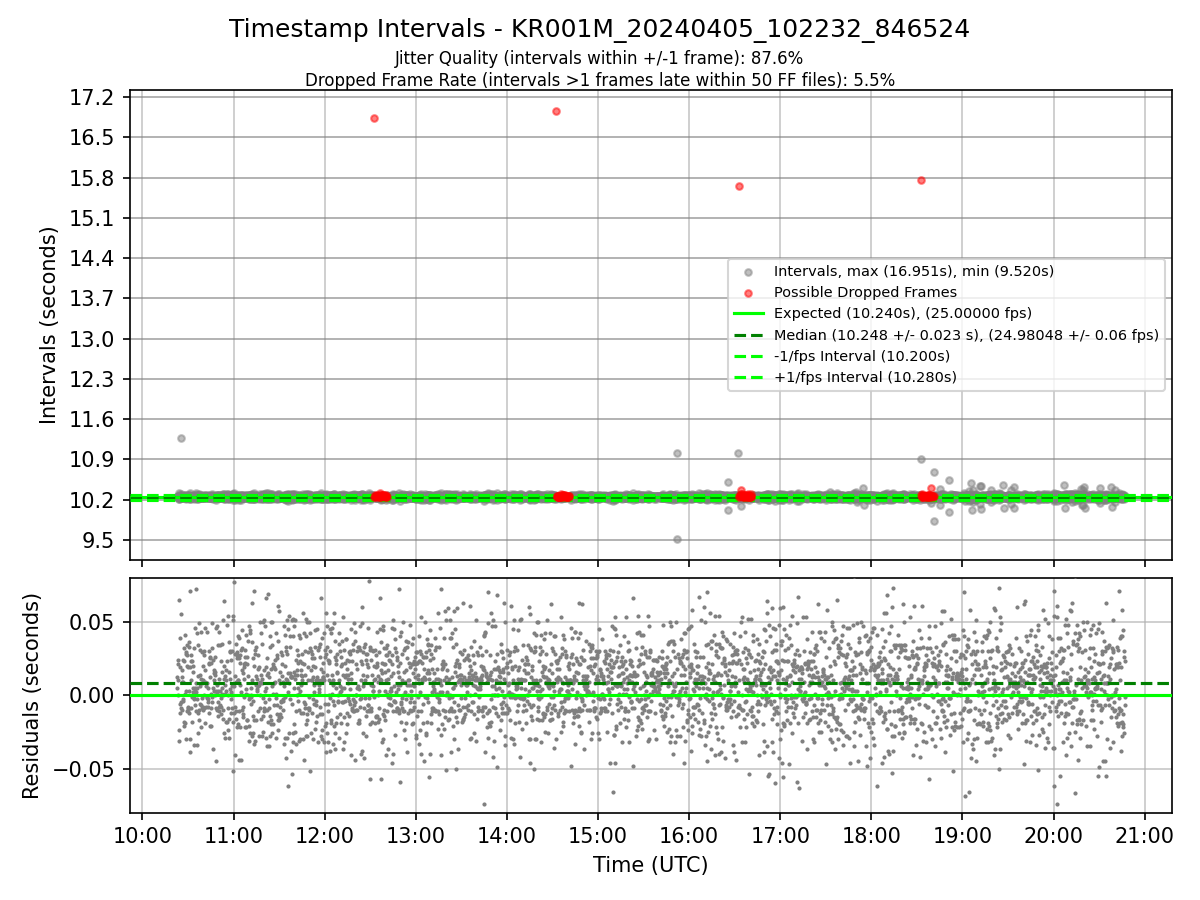Click the red dropped-frame point near 18:30 at 15.8s
This screenshot has height=900, width=1200.
click(x=921, y=180)
